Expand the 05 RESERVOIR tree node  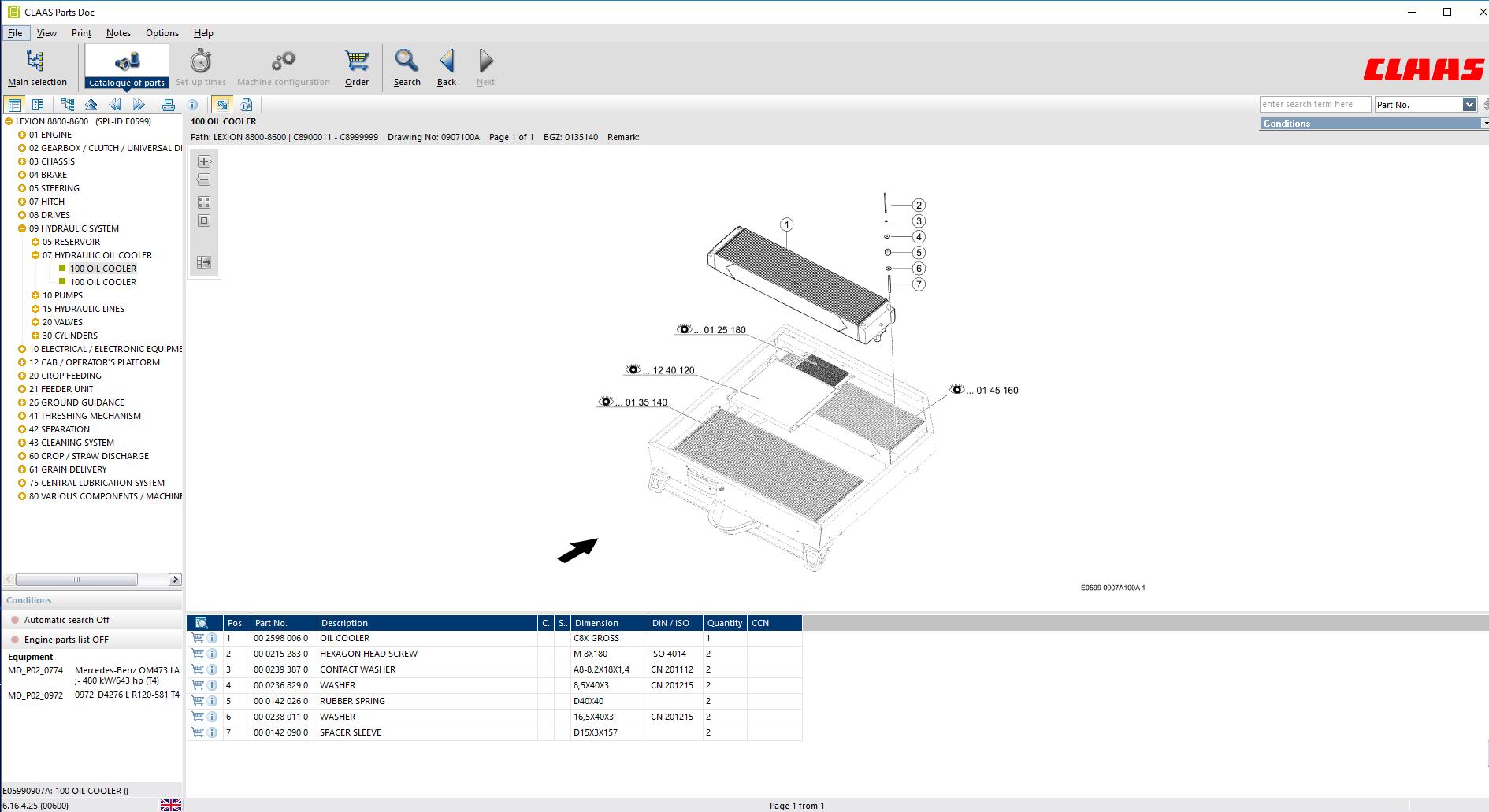coord(35,242)
